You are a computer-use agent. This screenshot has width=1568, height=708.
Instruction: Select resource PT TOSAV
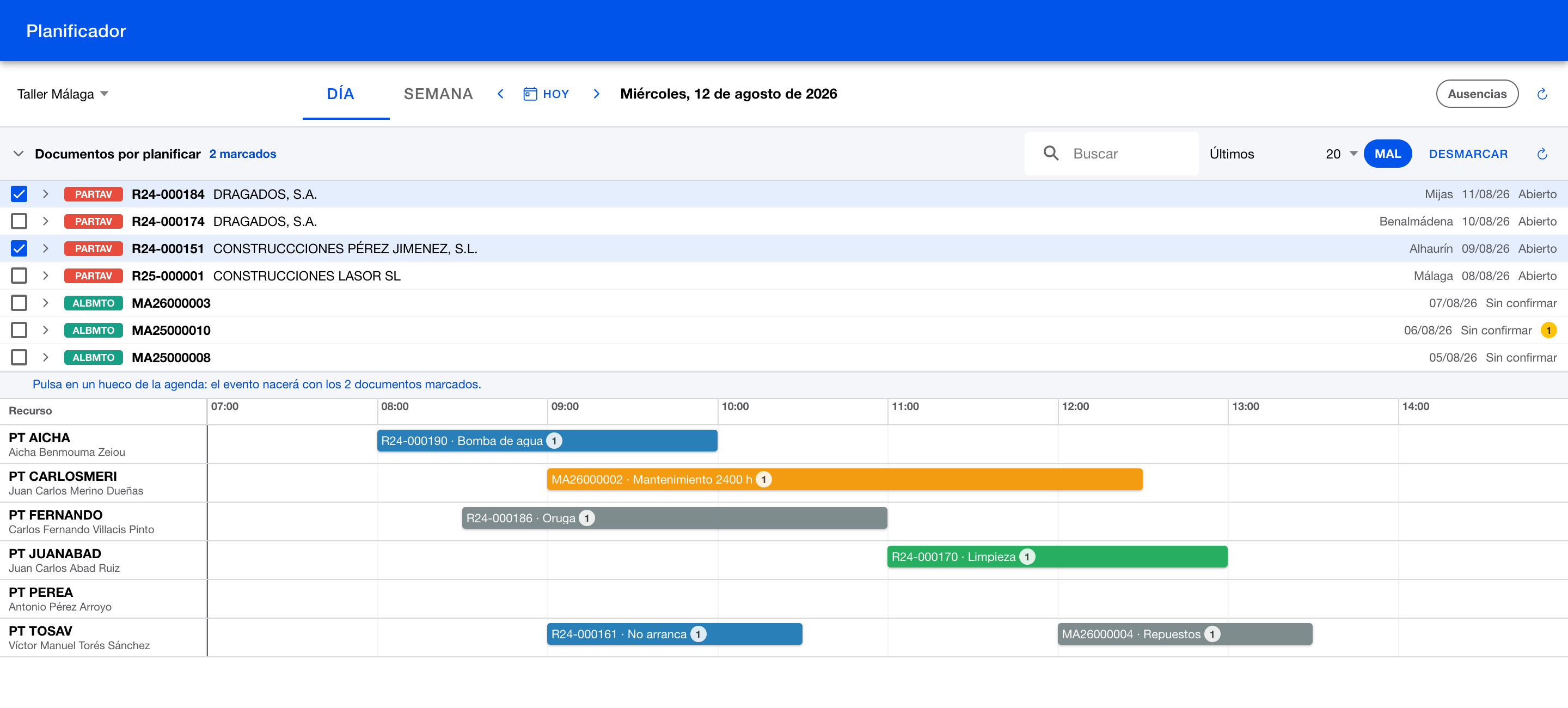[x=103, y=637]
